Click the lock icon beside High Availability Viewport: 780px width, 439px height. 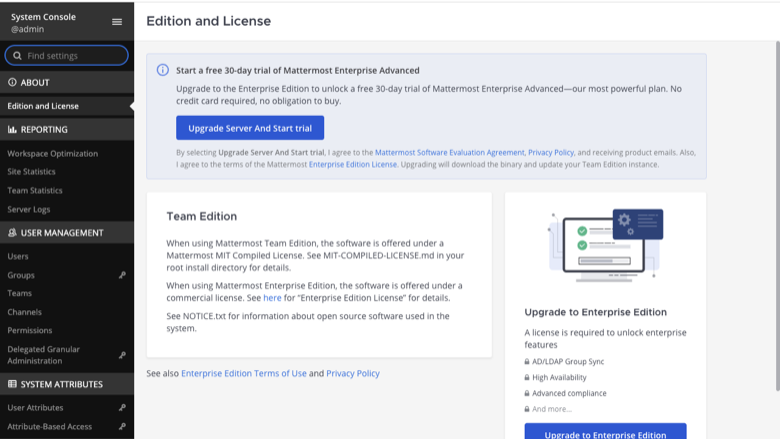coord(527,377)
